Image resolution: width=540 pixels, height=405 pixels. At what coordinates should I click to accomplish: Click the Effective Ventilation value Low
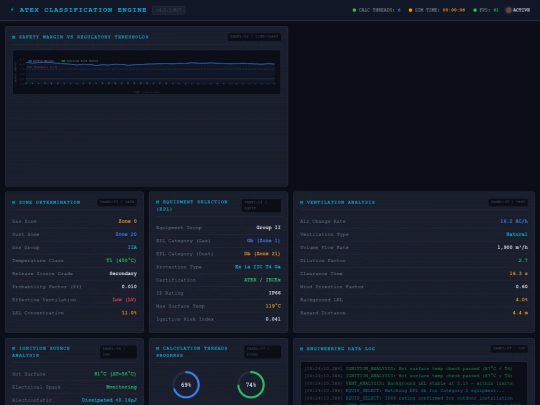124,300
